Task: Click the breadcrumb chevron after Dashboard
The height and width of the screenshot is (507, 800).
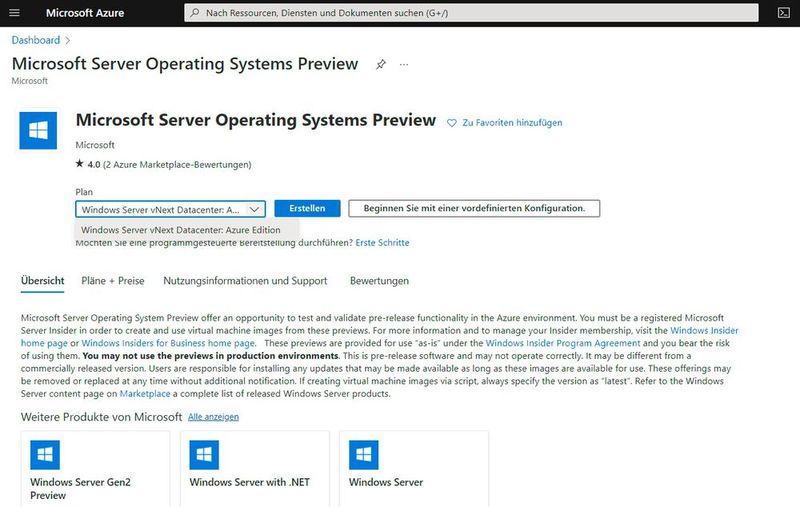Action: pyautogui.click(x=68, y=40)
